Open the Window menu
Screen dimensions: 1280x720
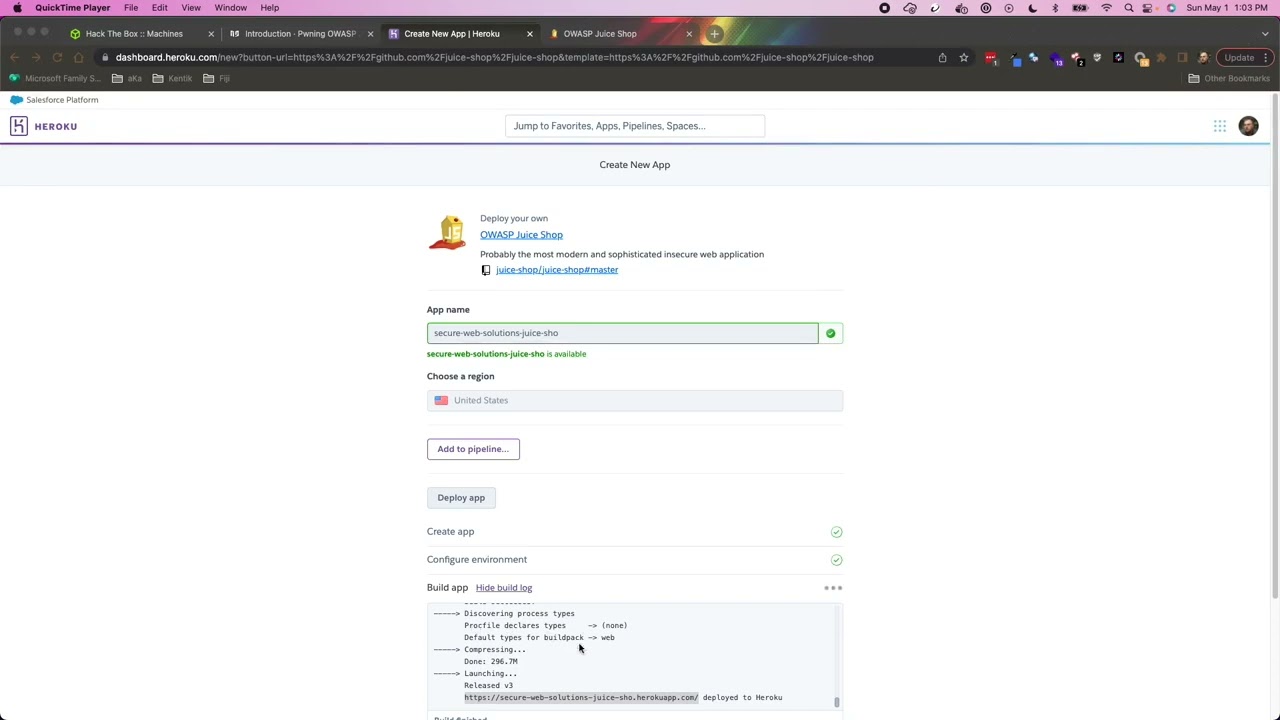coord(230,8)
